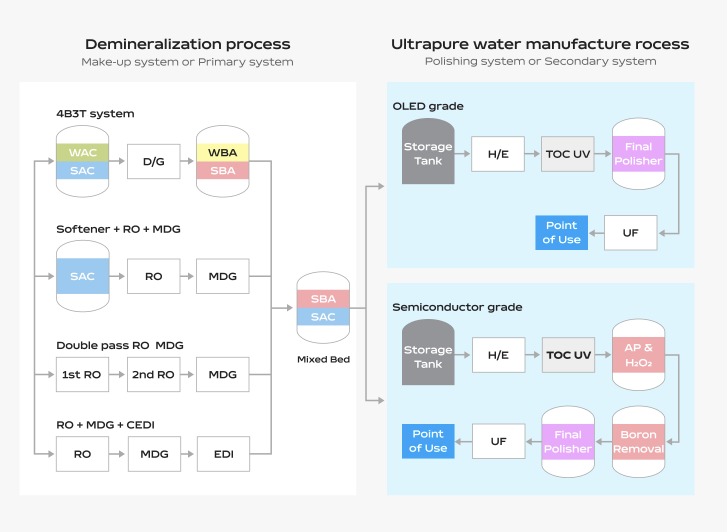The image size is (727, 532).
Task: Click the MDG box after 2nd RO
Action: pos(223,374)
